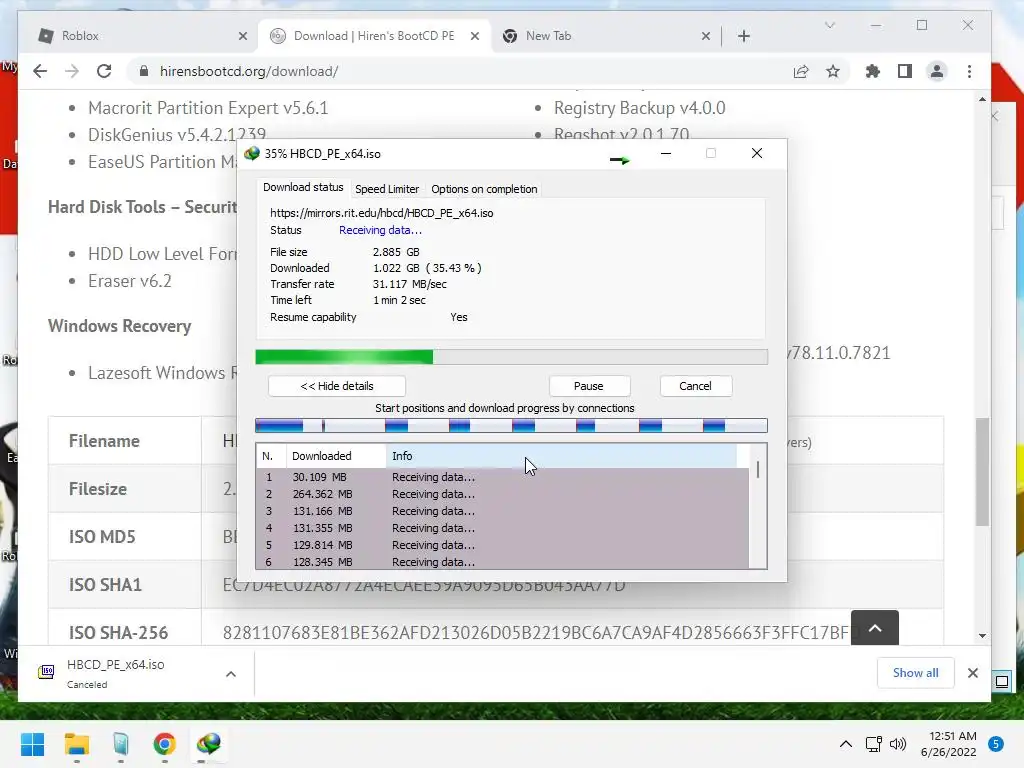Viewport: 1024px width, 768px height.
Task: Open the Speed Limiter tab
Action: [x=387, y=189]
